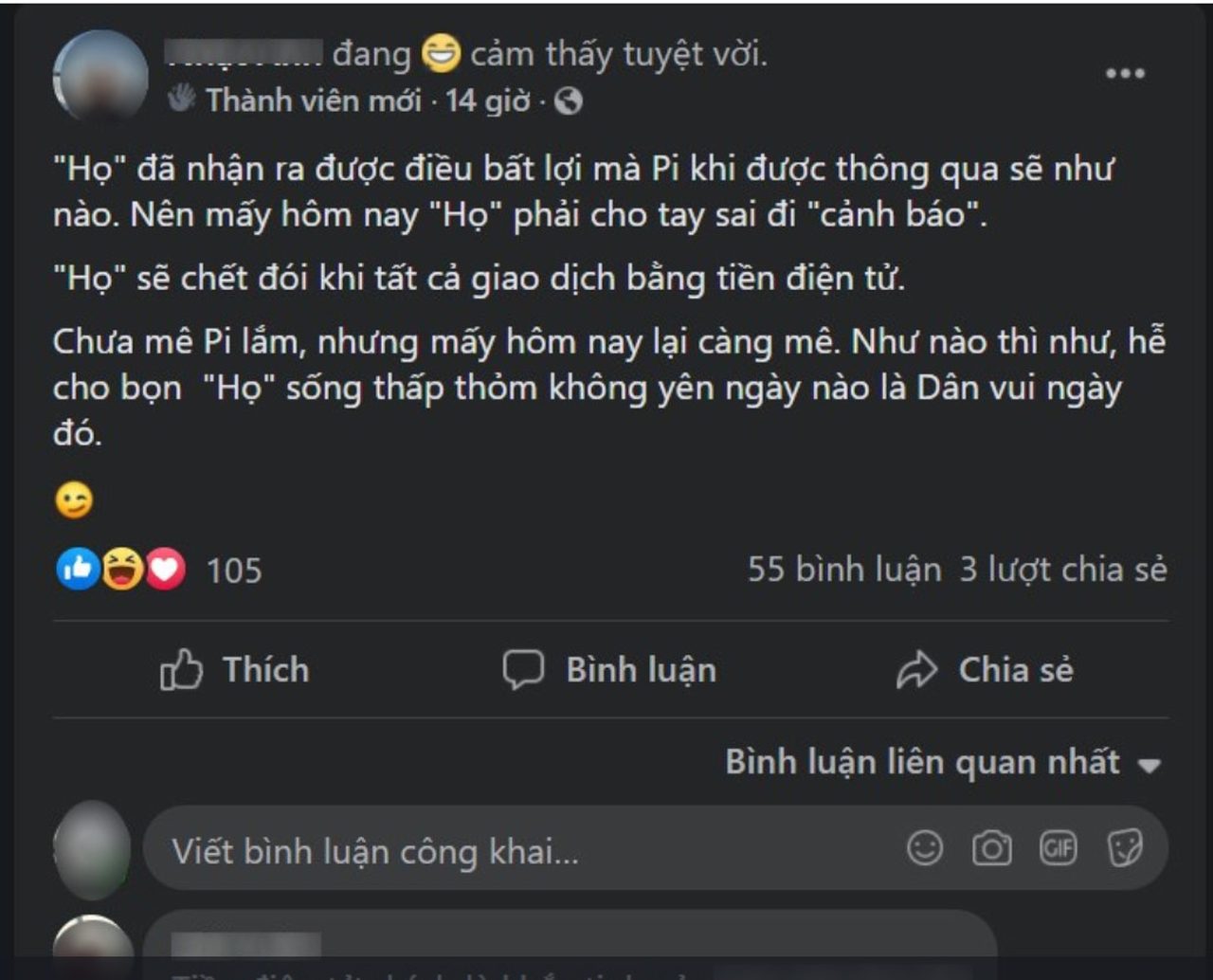This screenshot has height=980, width=1213.
Task: Focus the Viết bình luận công khai field
Action: coord(656,848)
